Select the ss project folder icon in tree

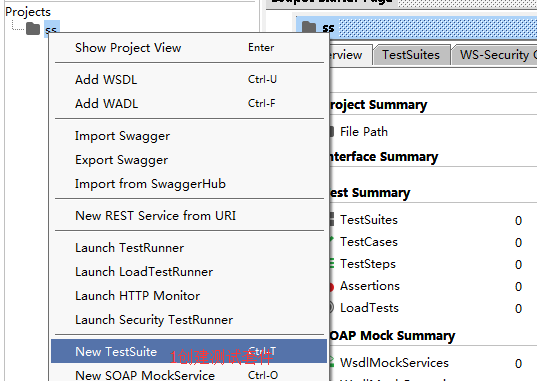coord(33,28)
